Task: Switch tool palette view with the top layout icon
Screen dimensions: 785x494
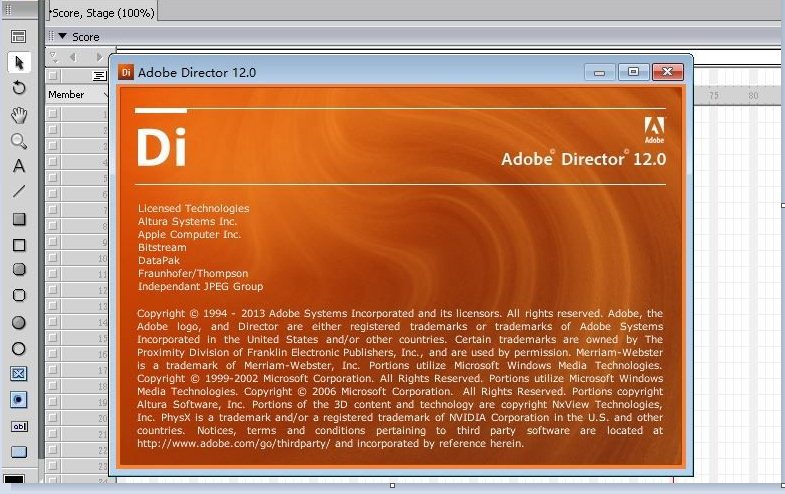Action: [19, 36]
